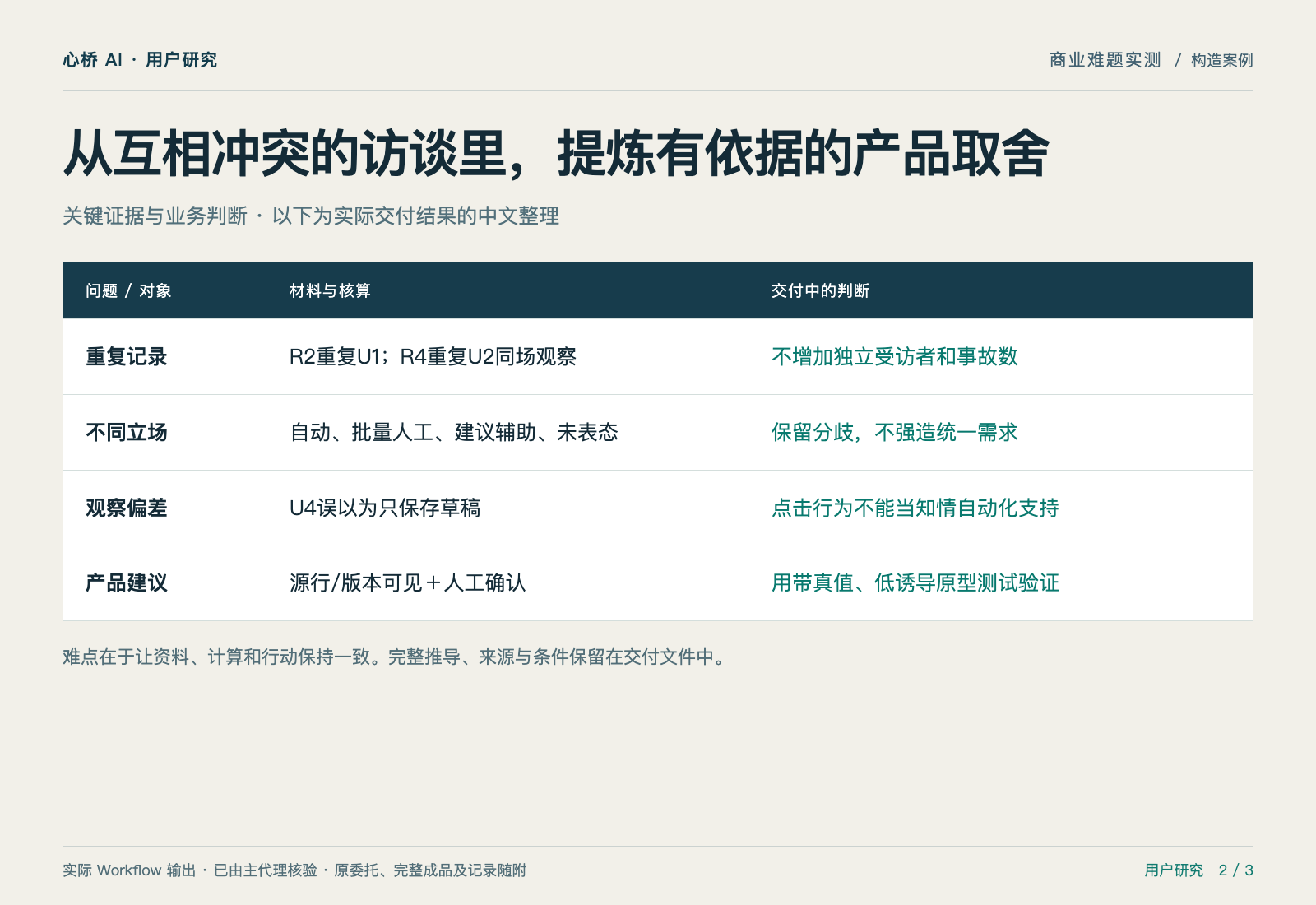Click the footer text 实际 Workflow 输出
1316x905 pixels.
coord(129,870)
